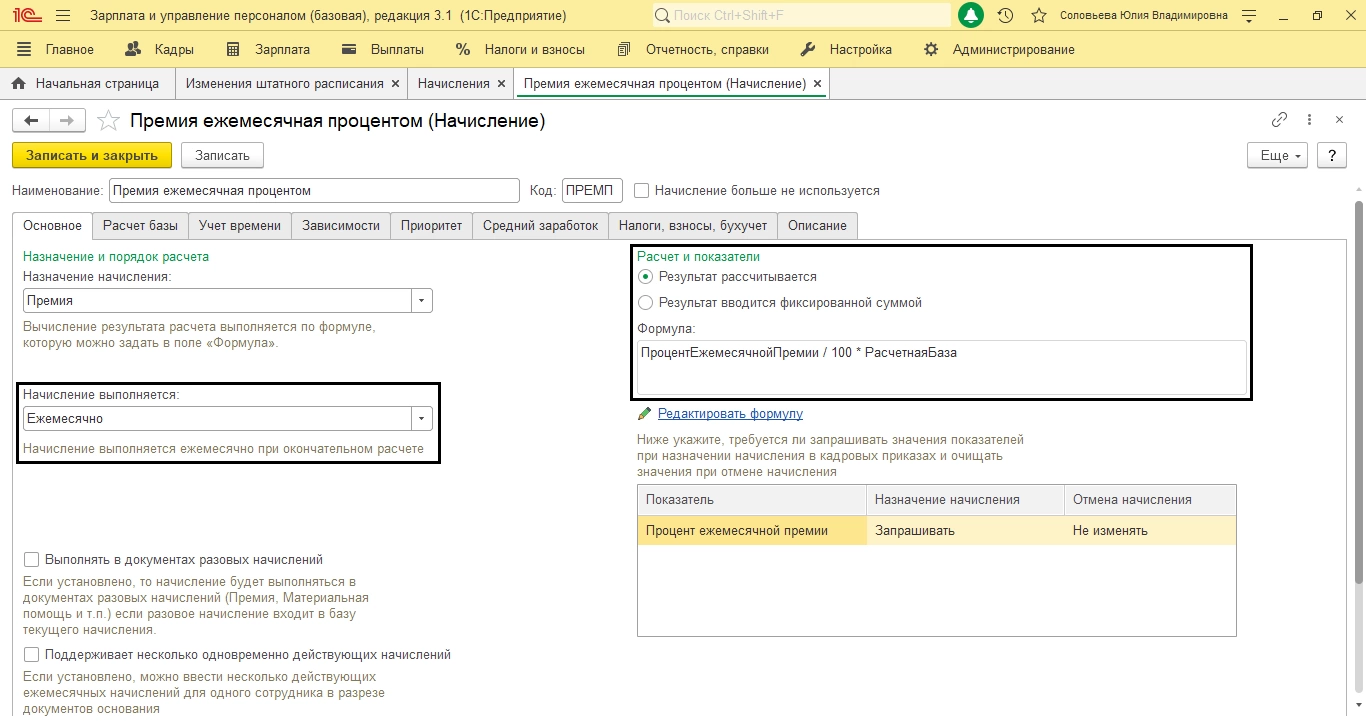The height and width of the screenshot is (728, 1366).
Task: Click the Код field ПРЕМП
Action: click(x=592, y=191)
